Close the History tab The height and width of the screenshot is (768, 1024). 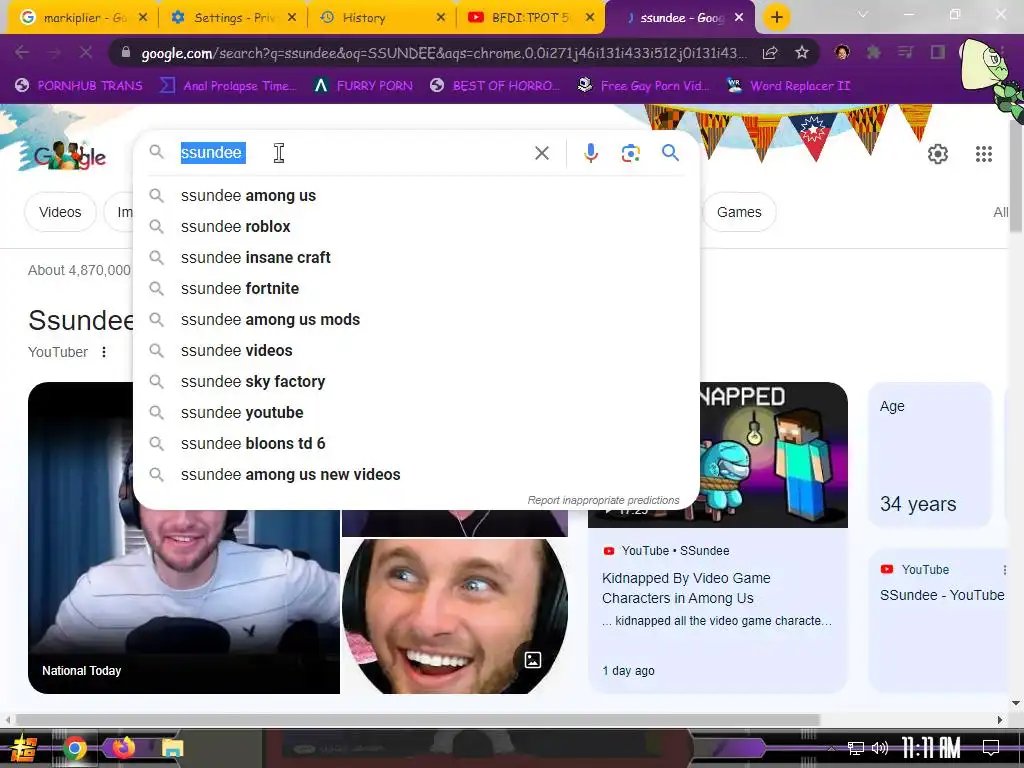coord(441,18)
